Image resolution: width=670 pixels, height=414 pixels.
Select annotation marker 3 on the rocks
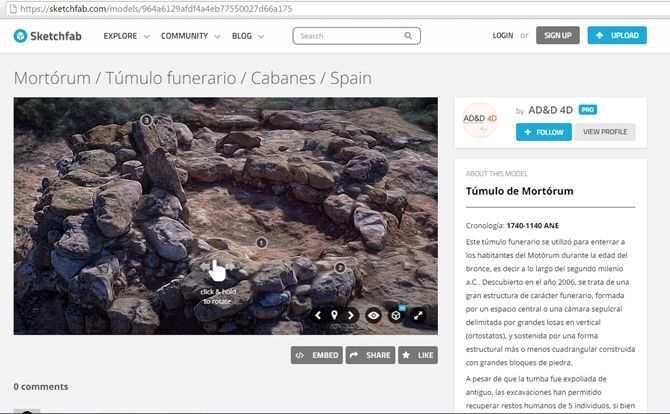[x=147, y=120]
